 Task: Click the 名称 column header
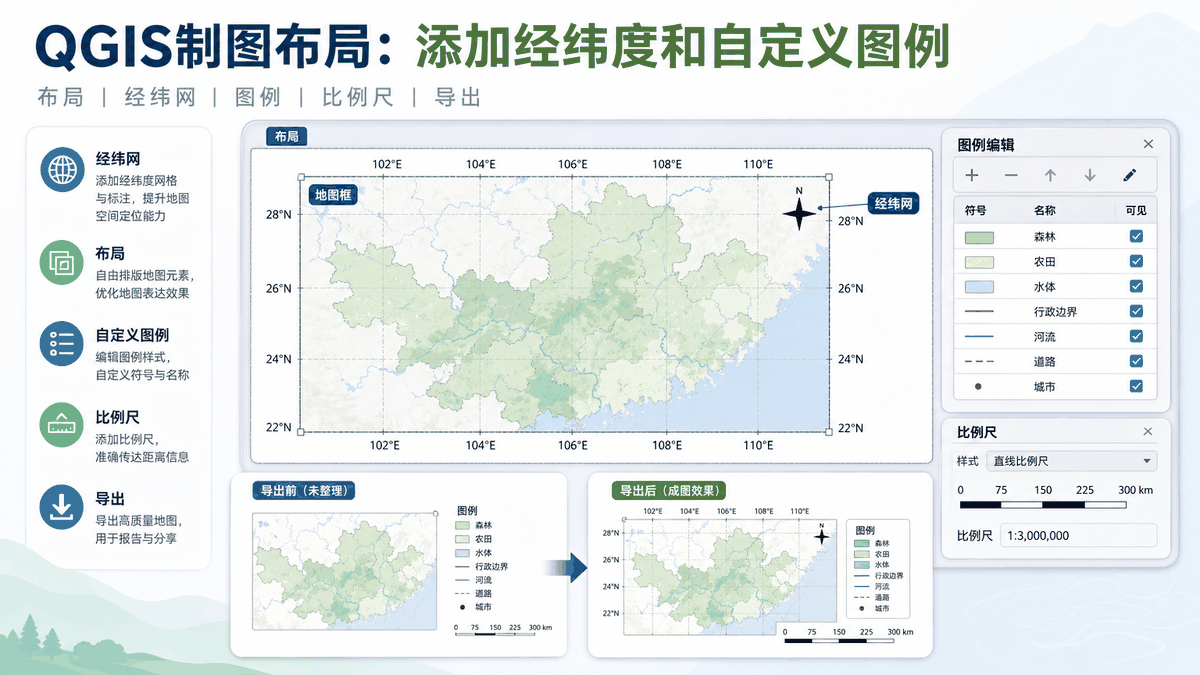[1045, 210]
